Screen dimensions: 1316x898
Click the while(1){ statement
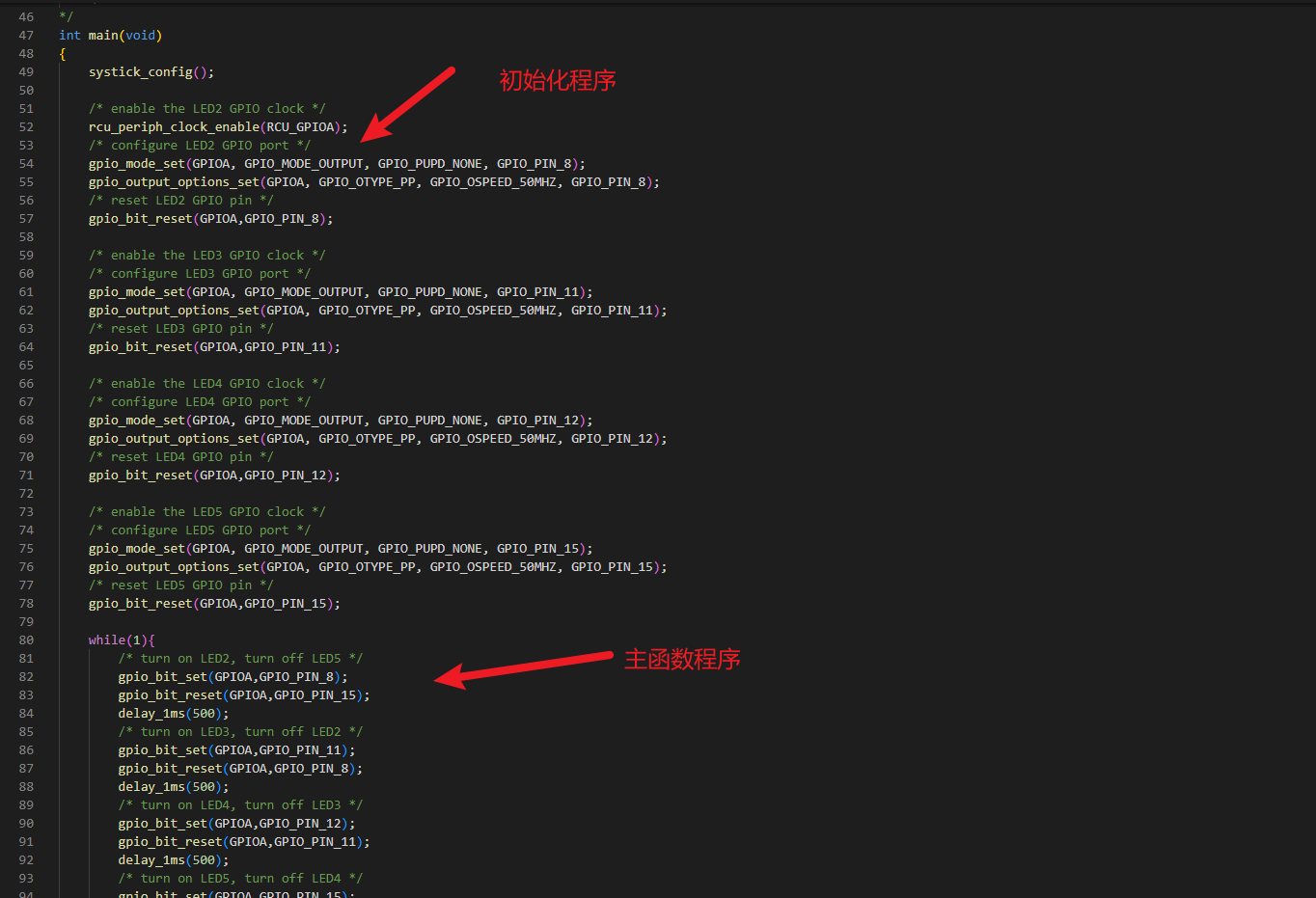point(122,640)
